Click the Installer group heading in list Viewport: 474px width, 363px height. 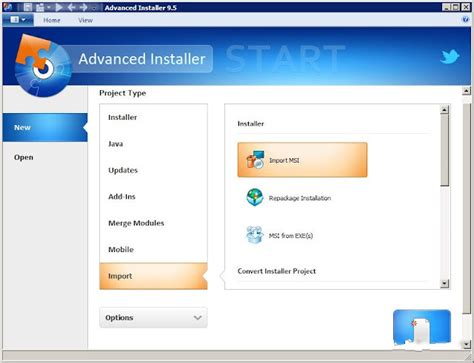click(251, 124)
